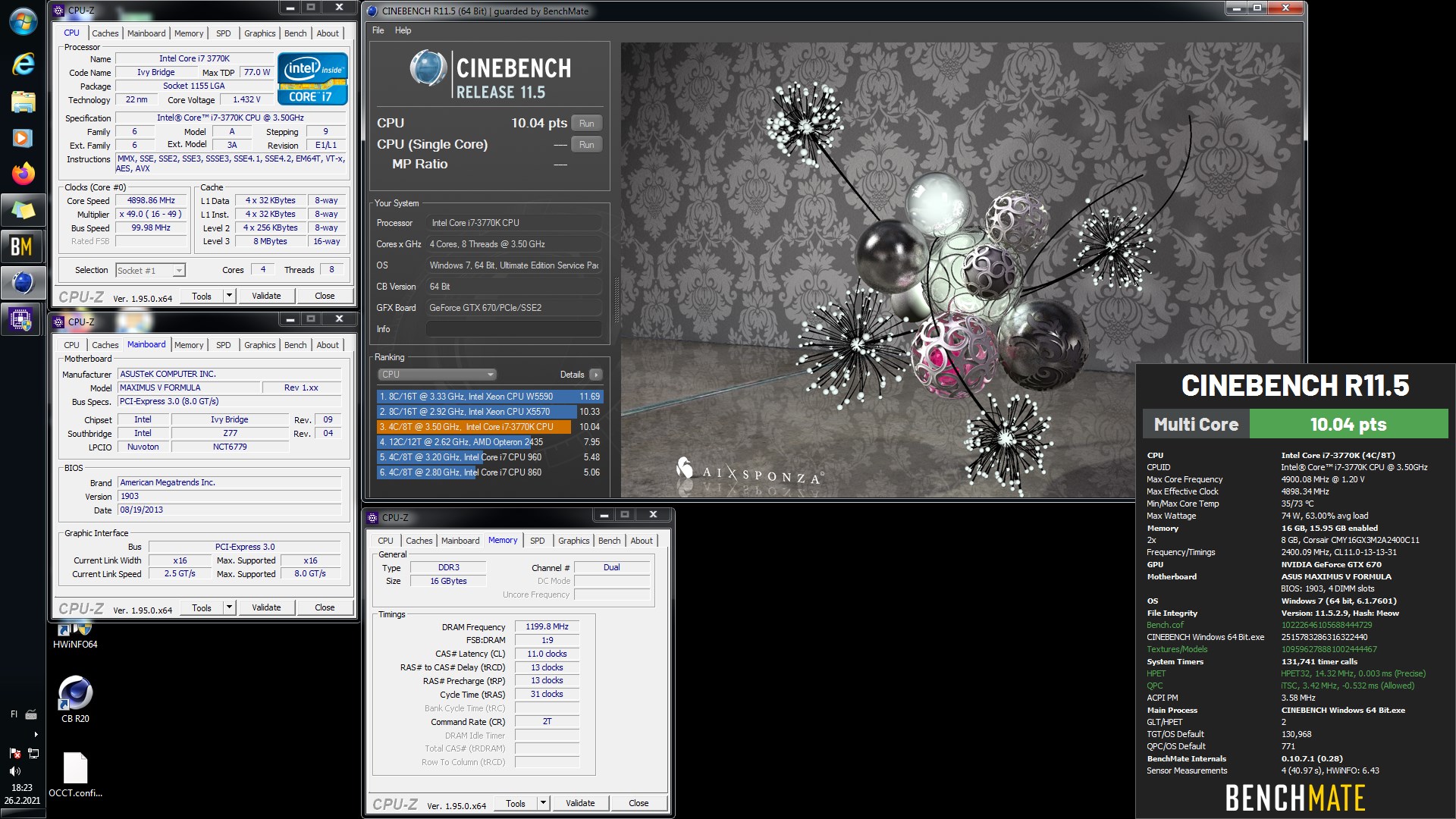This screenshot has width=1456, height=819.
Task: Select the CPU-Z purple chip taskbar icon
Action: (23, 319)
